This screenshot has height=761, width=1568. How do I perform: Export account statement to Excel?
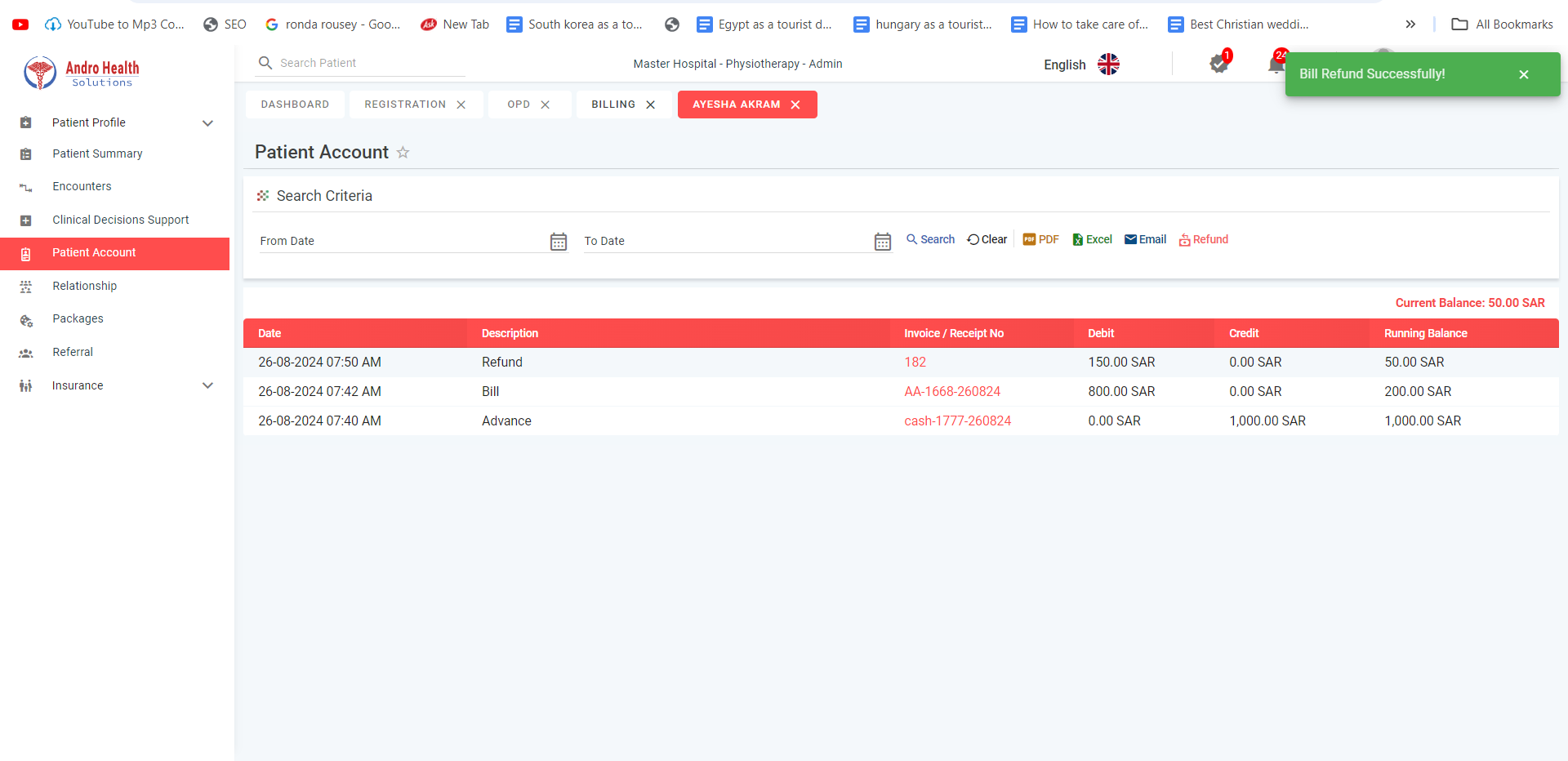pos(1092,239)
